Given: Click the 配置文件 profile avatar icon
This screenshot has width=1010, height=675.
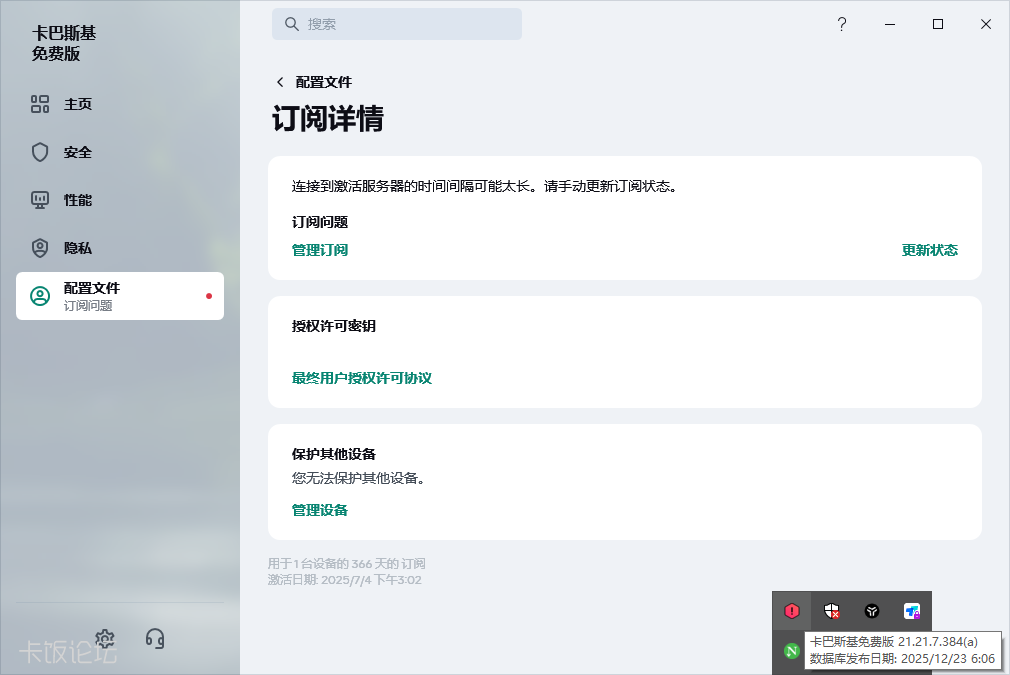Looking at the screenshot, I should pos(40,296).
